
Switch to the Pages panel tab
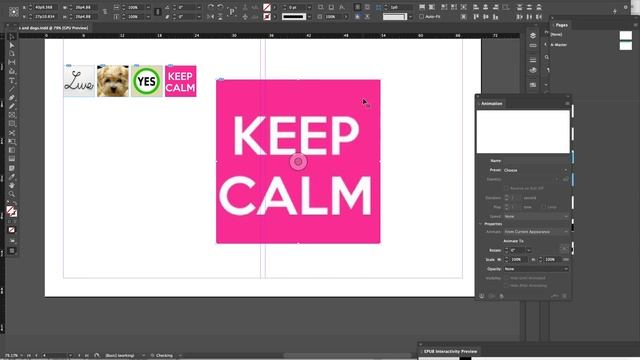(x=562, y=25)
